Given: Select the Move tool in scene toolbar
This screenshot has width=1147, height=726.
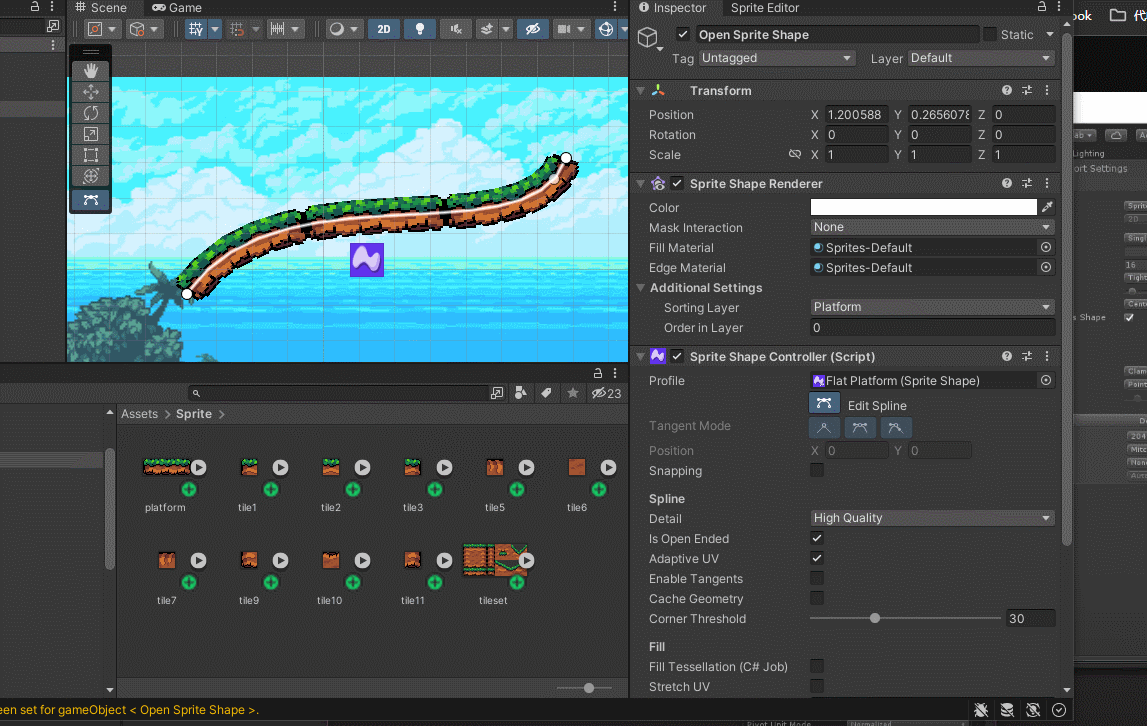Looking at the screenshot, I should click(x=91, y=92).
